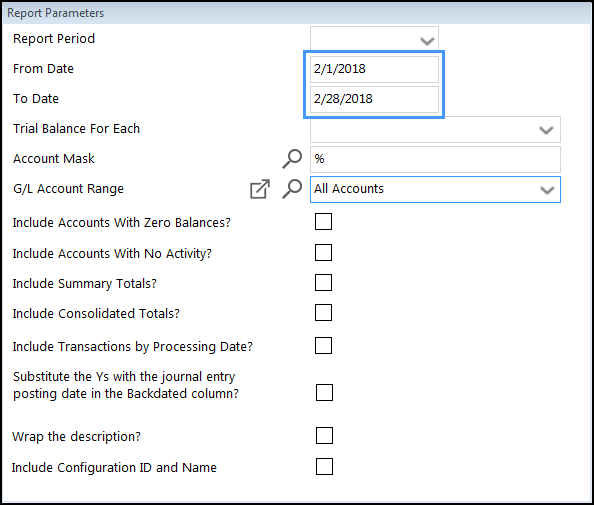594x505 pixels.
Task: Enable Include Accounts With Zero Balances
Action: (x=323, y=222)
